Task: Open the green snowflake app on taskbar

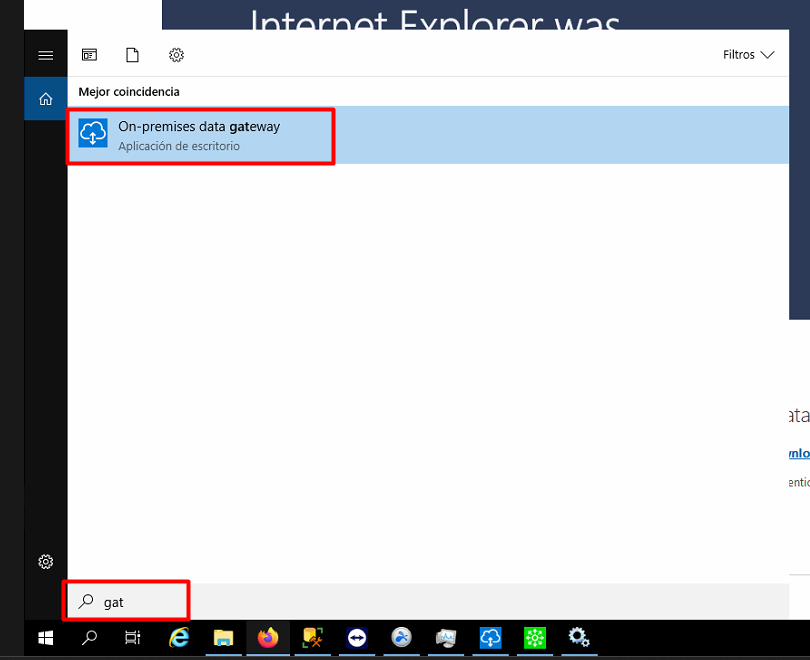Action: click(x=535, y=638)
